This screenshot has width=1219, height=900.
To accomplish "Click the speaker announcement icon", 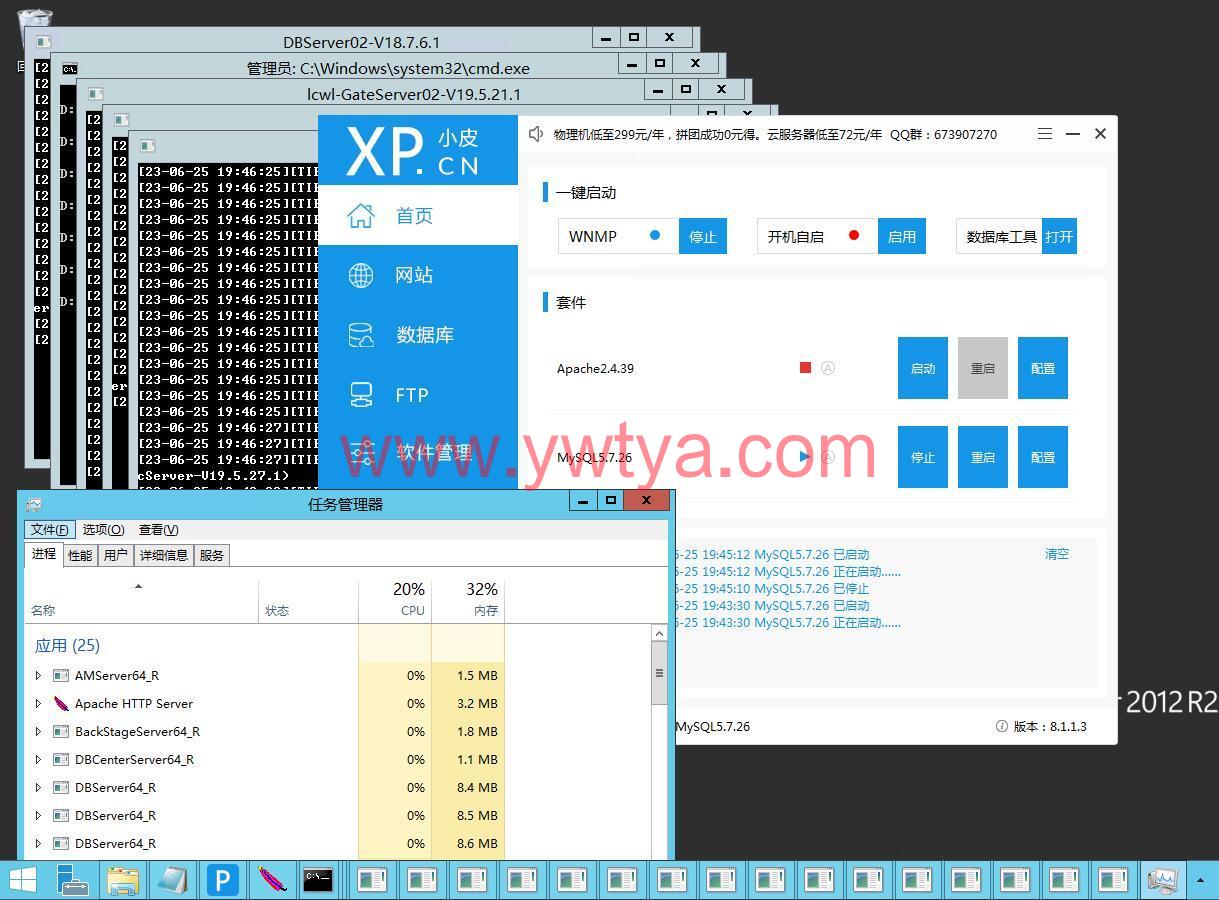I will 536,134.
